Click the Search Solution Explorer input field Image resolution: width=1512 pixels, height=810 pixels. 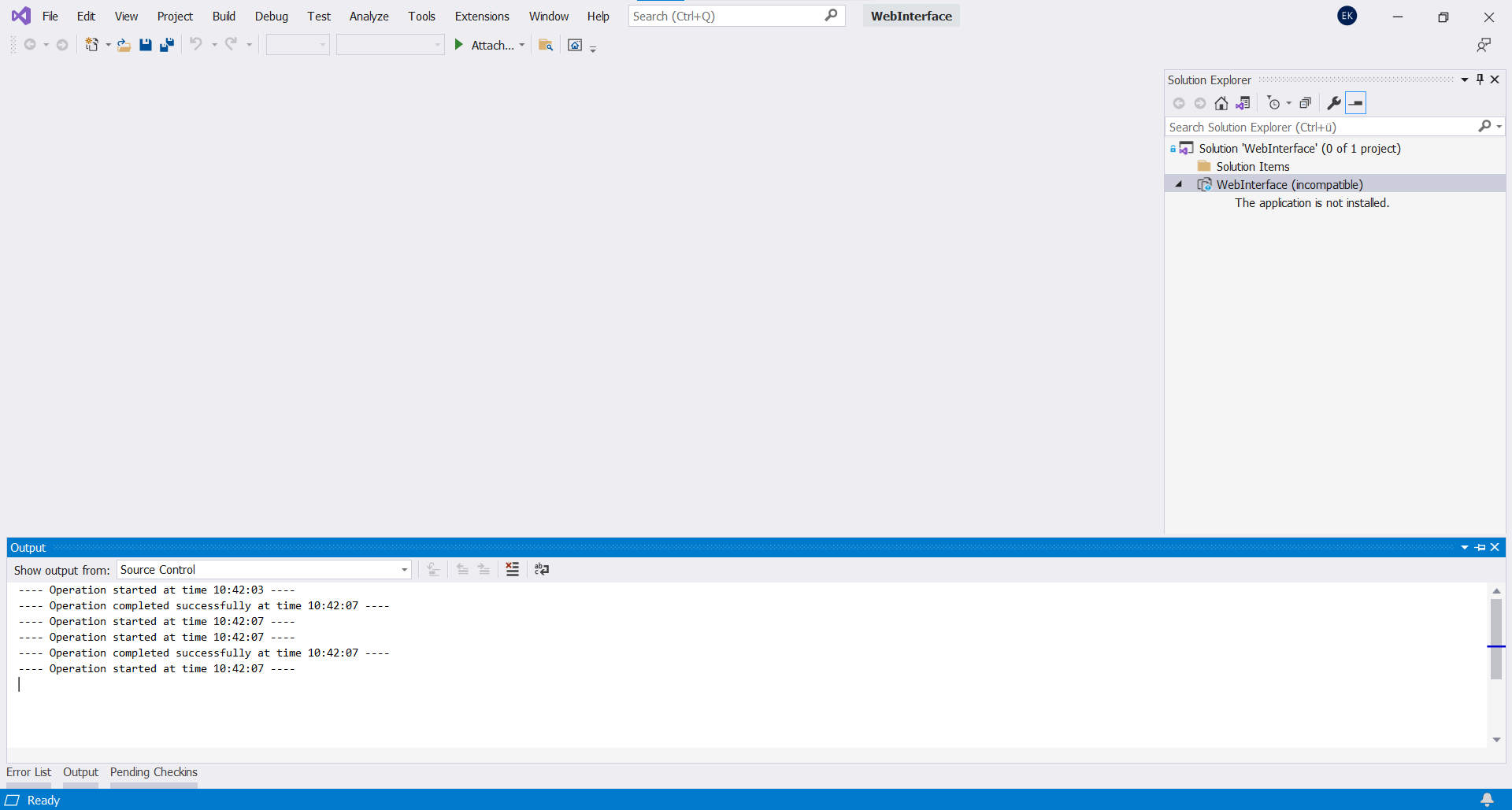click(1320, 127)
